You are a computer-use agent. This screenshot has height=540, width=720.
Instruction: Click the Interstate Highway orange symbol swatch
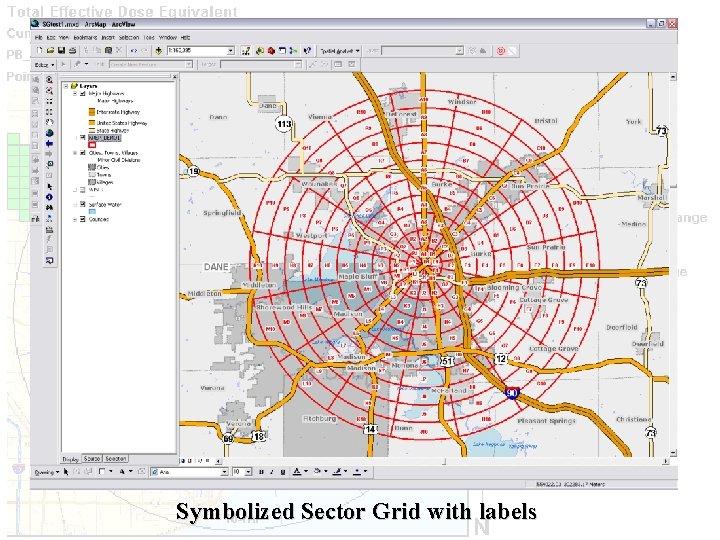92,112
